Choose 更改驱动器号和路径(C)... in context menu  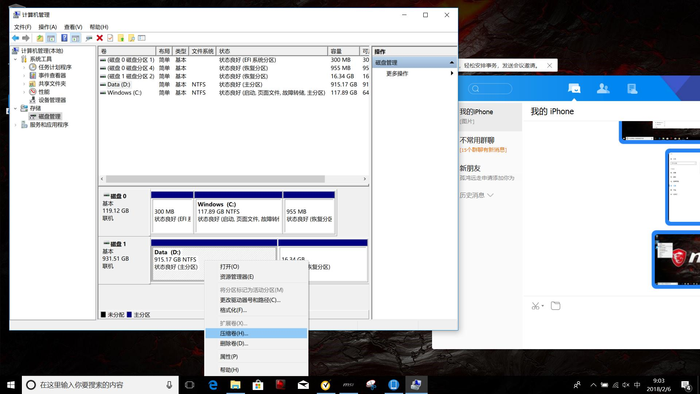click(256, 300)
